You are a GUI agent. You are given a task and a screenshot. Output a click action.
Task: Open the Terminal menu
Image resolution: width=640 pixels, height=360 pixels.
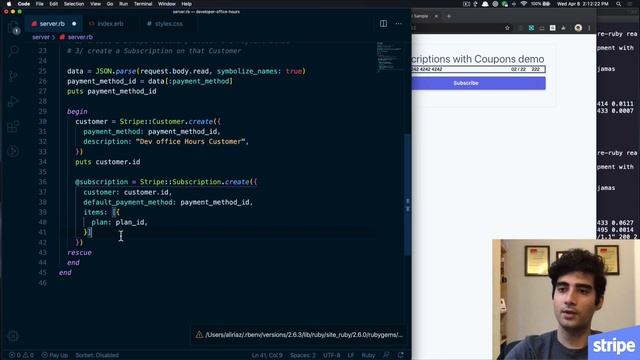pos(143,4)
